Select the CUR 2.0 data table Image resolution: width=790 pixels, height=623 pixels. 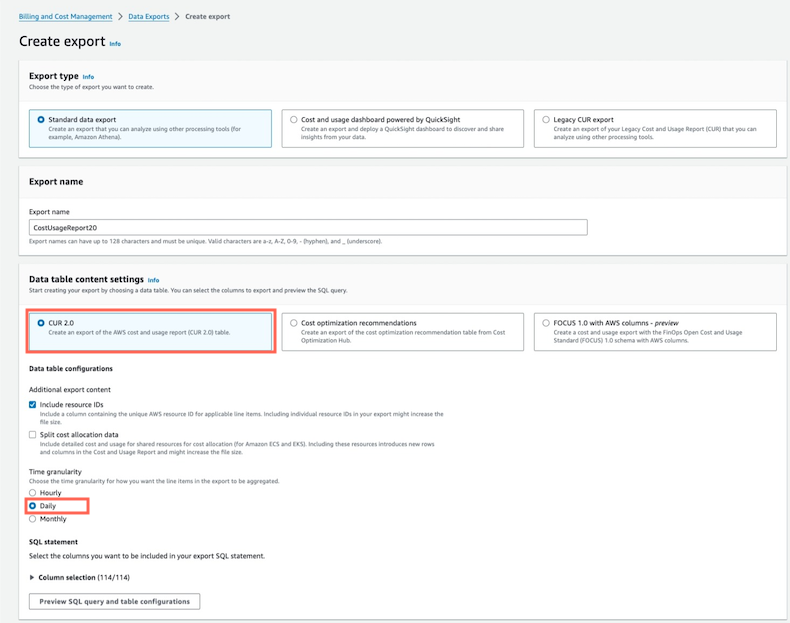(x=41, y=323)
